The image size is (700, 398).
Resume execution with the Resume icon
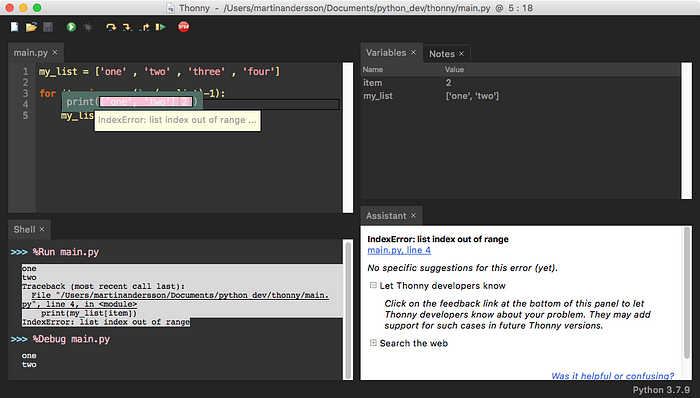161,27
